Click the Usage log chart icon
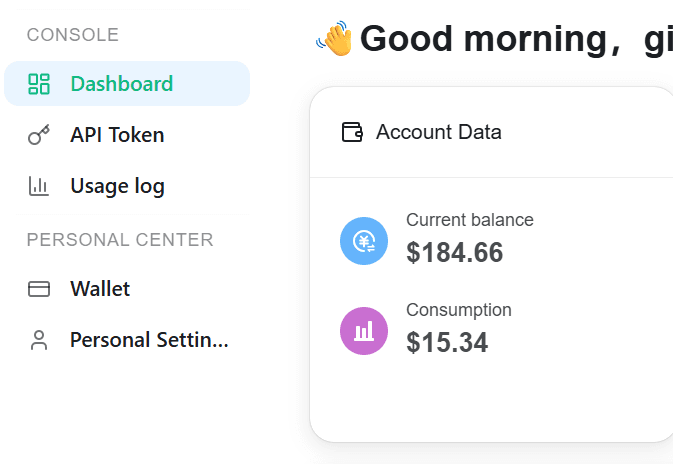673x464 pixels. [x=39, y=186]
